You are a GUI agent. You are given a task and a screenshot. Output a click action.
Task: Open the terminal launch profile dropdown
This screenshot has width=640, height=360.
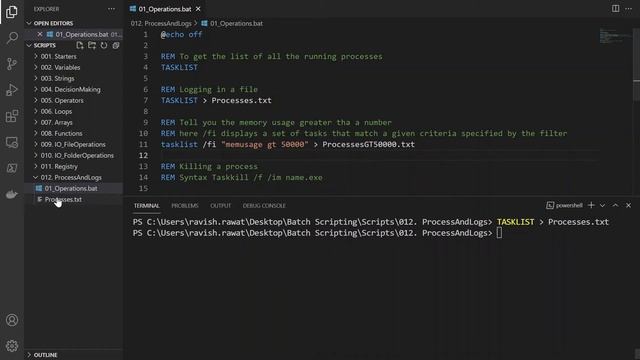click(x=602, y=205)
